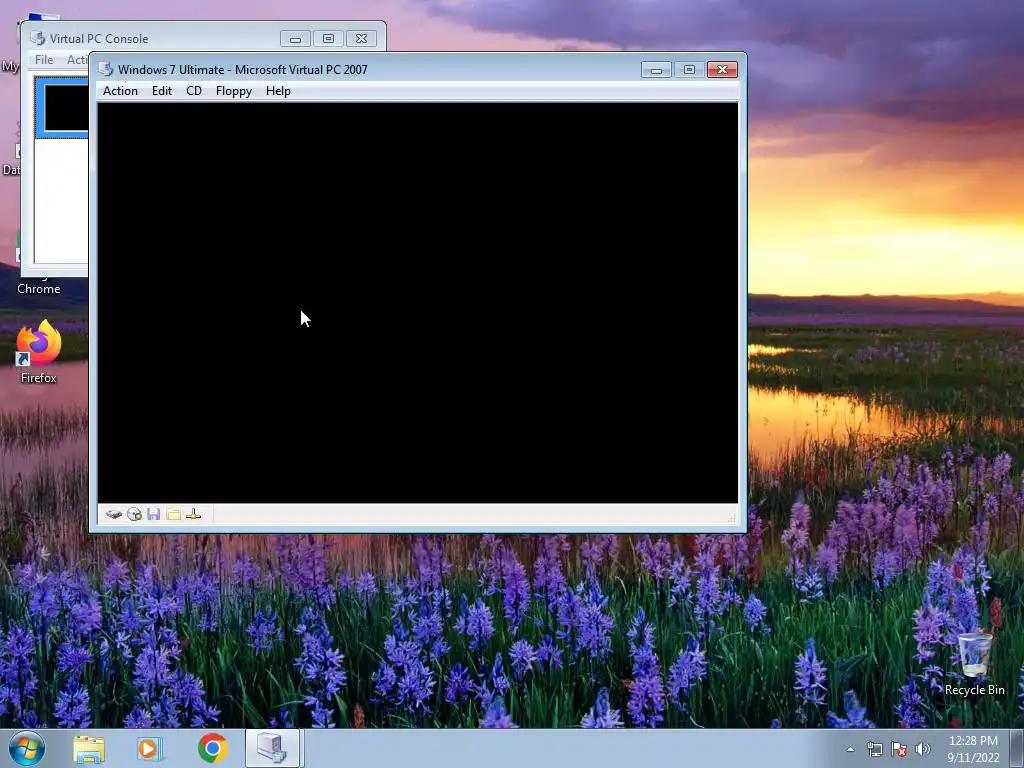Image resolution: width=1024 pixels, height=768 pixels.
Task: Launch Windows Media Player from taskbar
Action: (149, 748)
